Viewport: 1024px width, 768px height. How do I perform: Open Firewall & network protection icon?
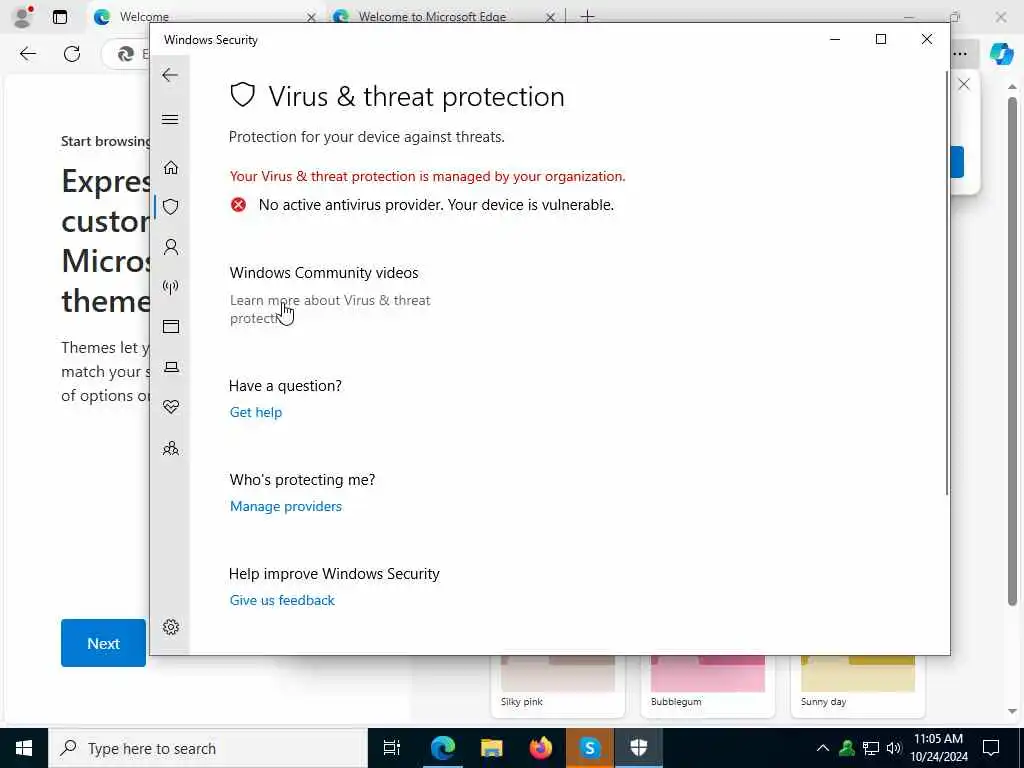pos(170,287)
